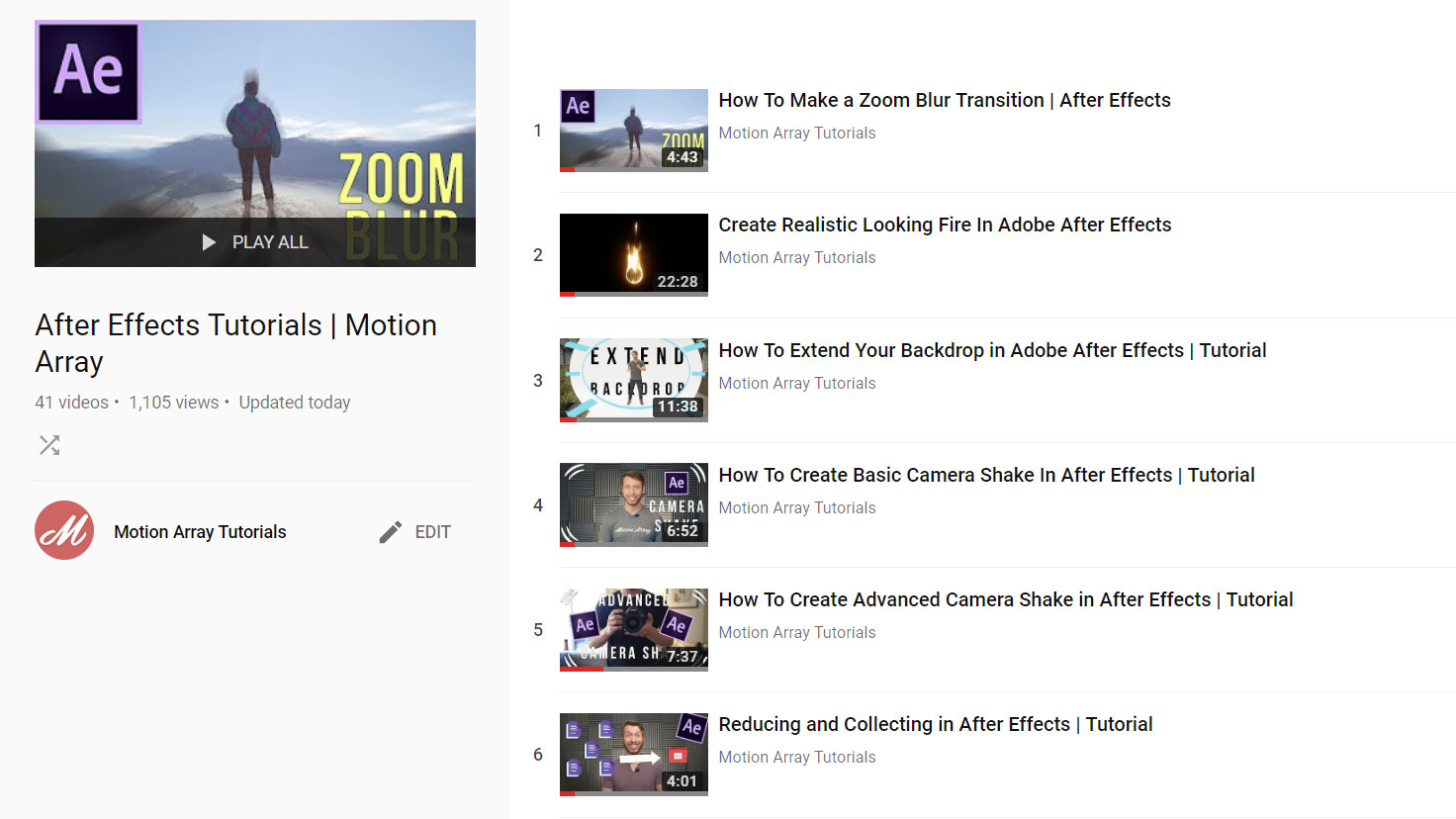Screen dimensions: 1456x819
Task: Click the EDIT button text
Action: click(x=432, y=532)
